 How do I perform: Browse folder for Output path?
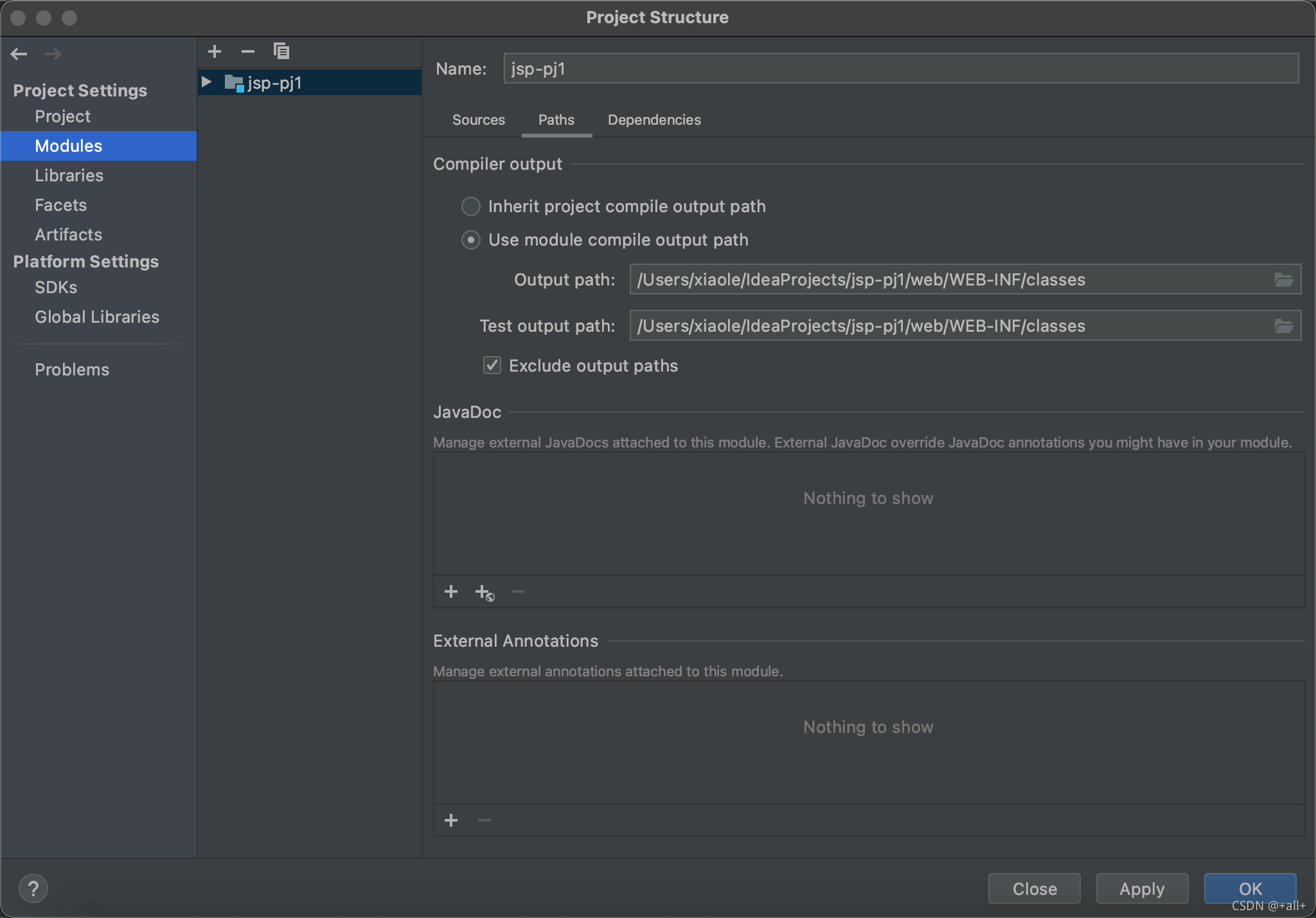[1283, 280]
